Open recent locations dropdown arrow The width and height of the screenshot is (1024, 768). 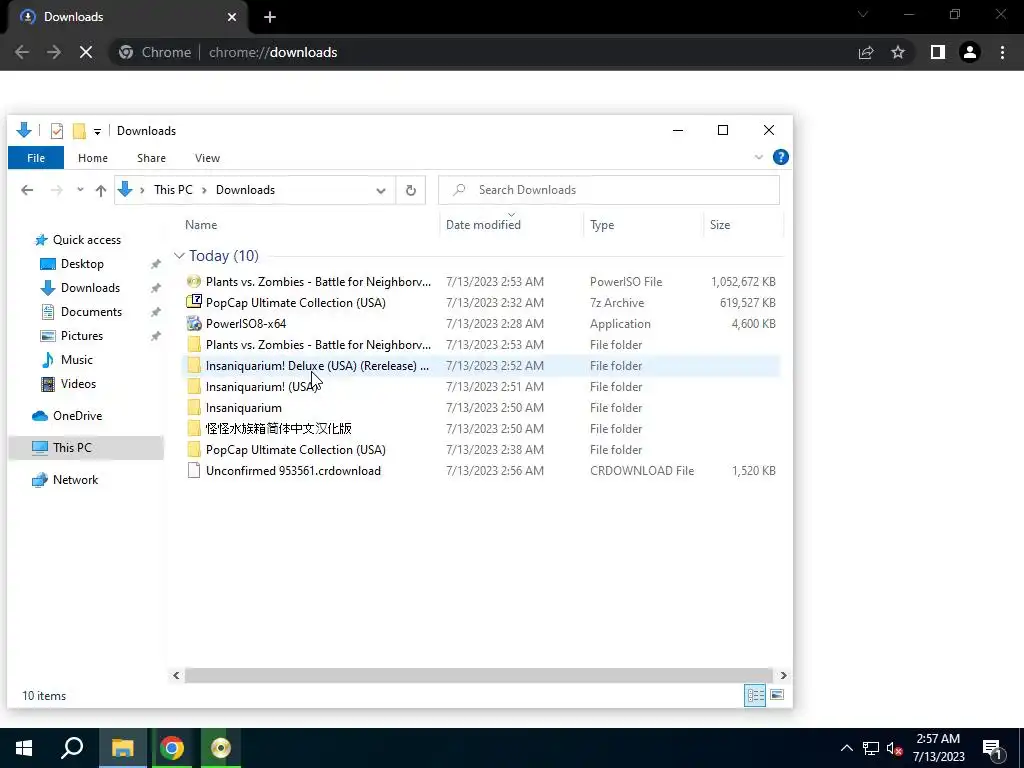(80, 190)
